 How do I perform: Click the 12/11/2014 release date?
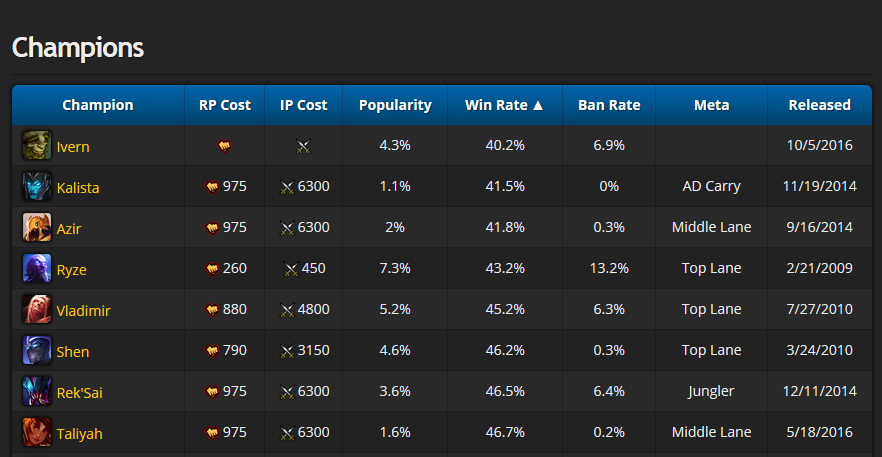[820, 392]
